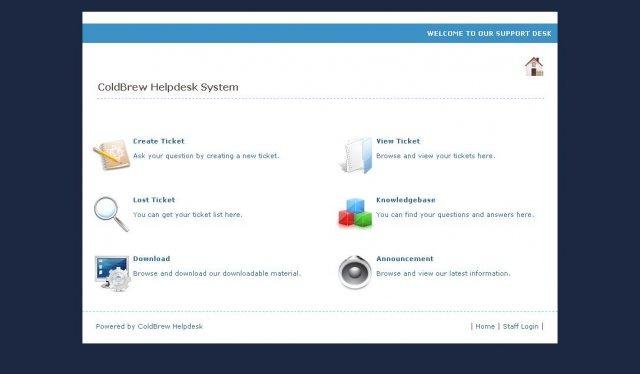Follow the View Ticket link
The image size is (640, 374).
click(x=398, y=141)
